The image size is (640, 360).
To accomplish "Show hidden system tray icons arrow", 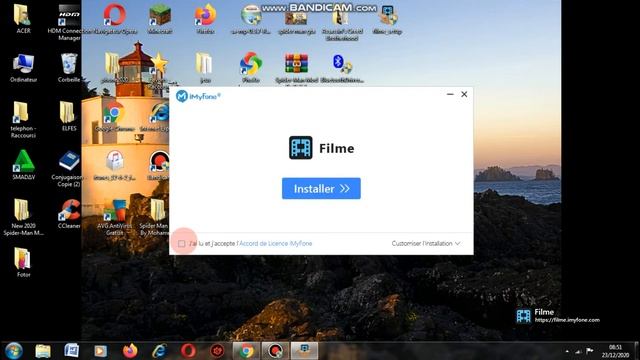I will point(567,351).
